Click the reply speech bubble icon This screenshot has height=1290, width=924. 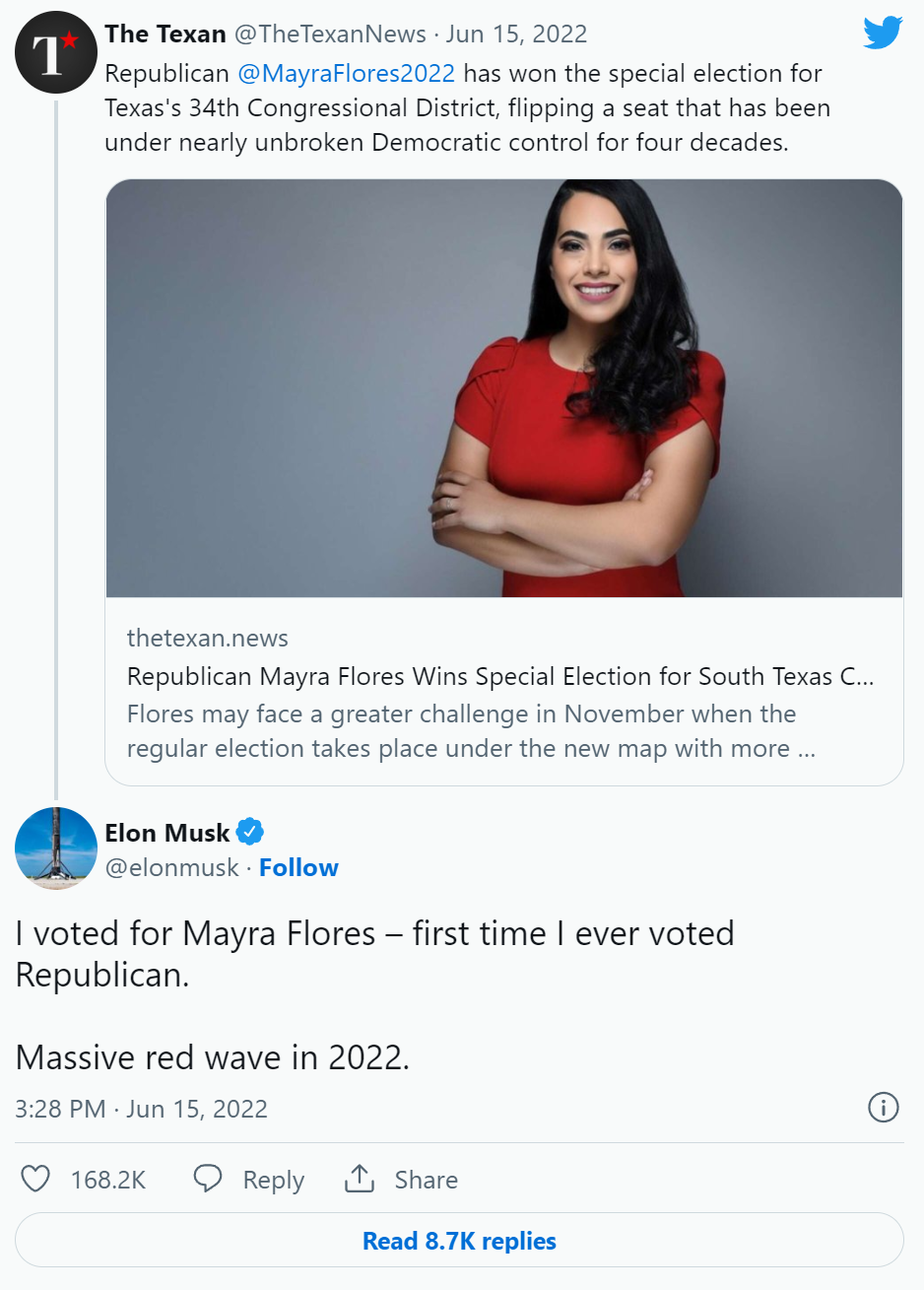pos(207,1179)
